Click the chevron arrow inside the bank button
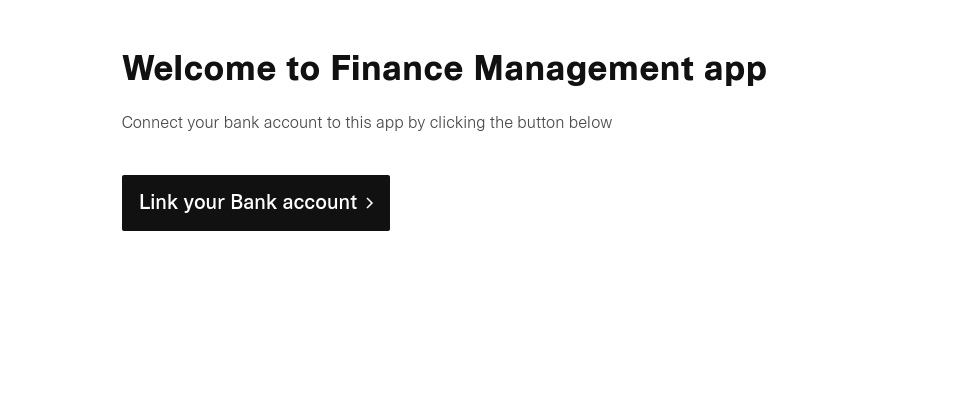 pyautogui.click(x=369, y=203)
